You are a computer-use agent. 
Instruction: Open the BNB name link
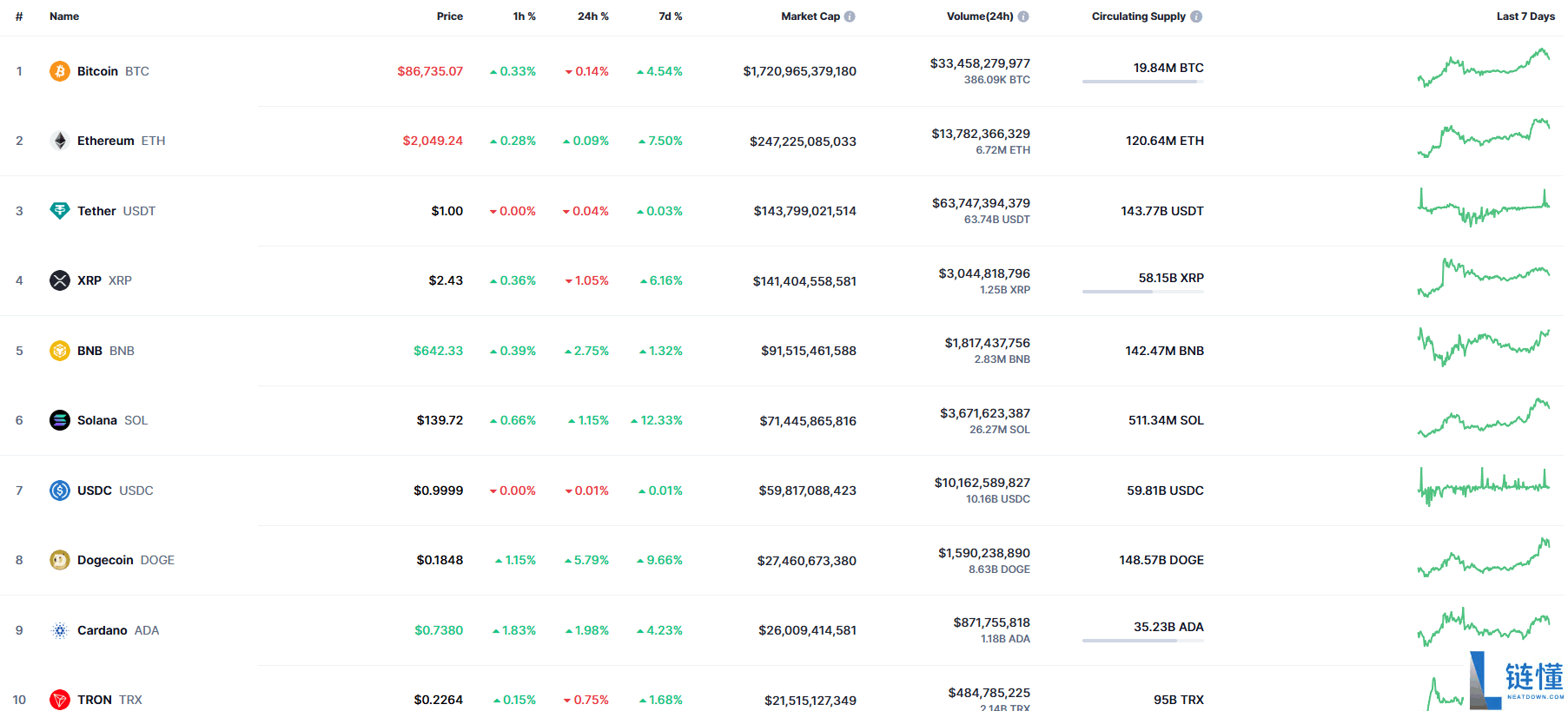tap(106, 351)
